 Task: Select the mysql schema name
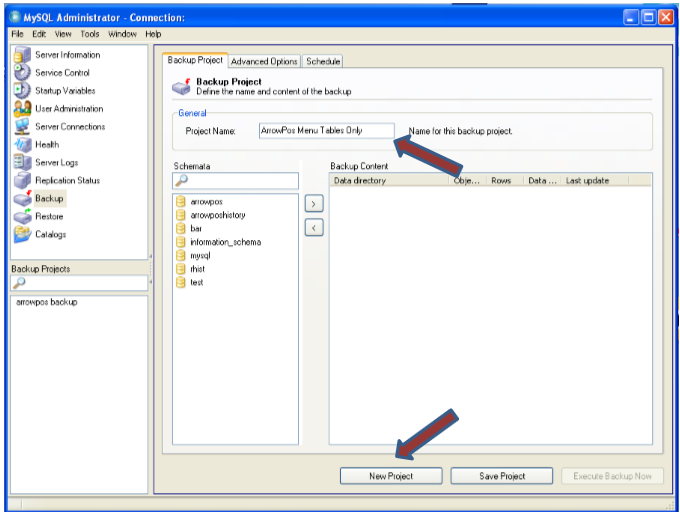[200, 255]
